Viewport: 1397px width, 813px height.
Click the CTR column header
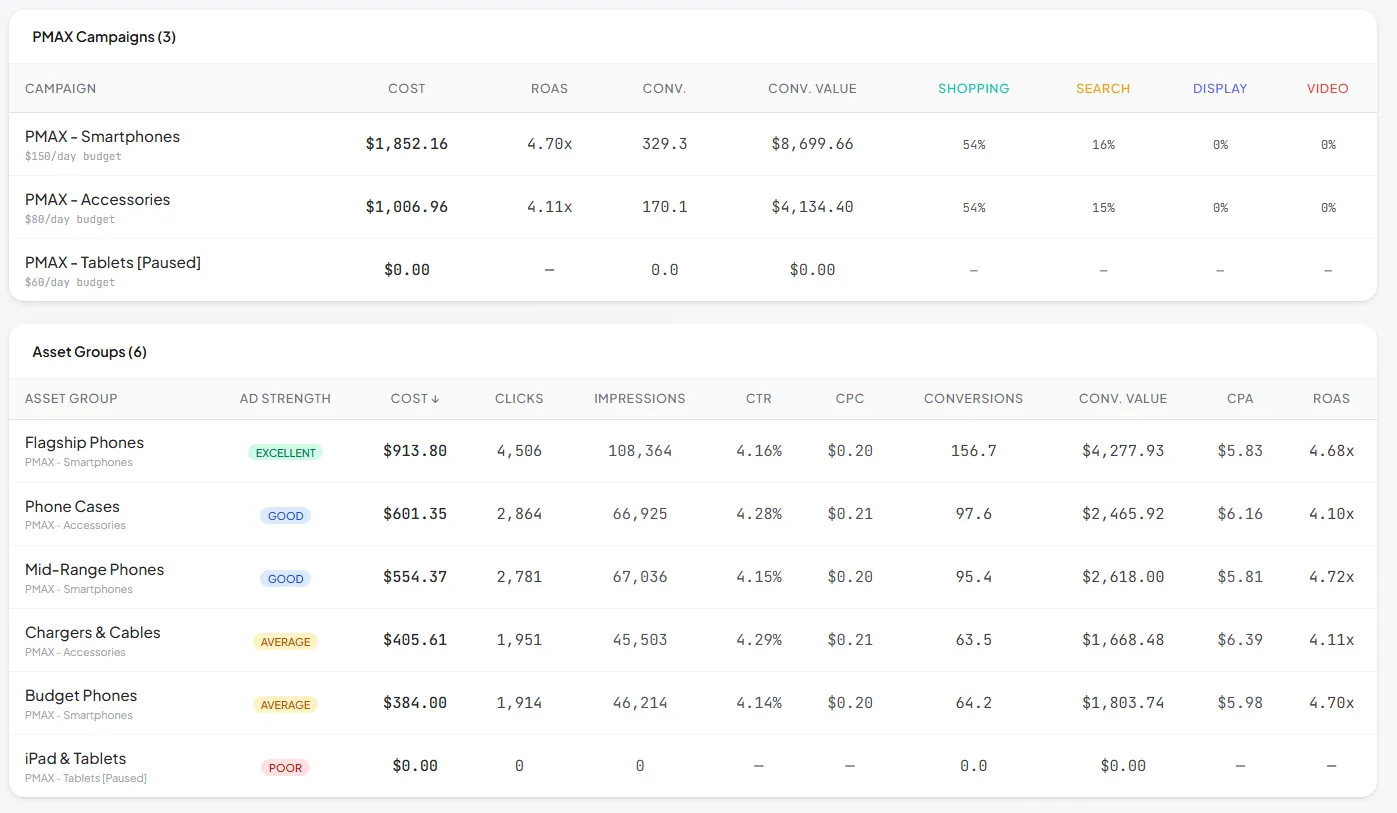pyautogui.click(x=759, y=398)
